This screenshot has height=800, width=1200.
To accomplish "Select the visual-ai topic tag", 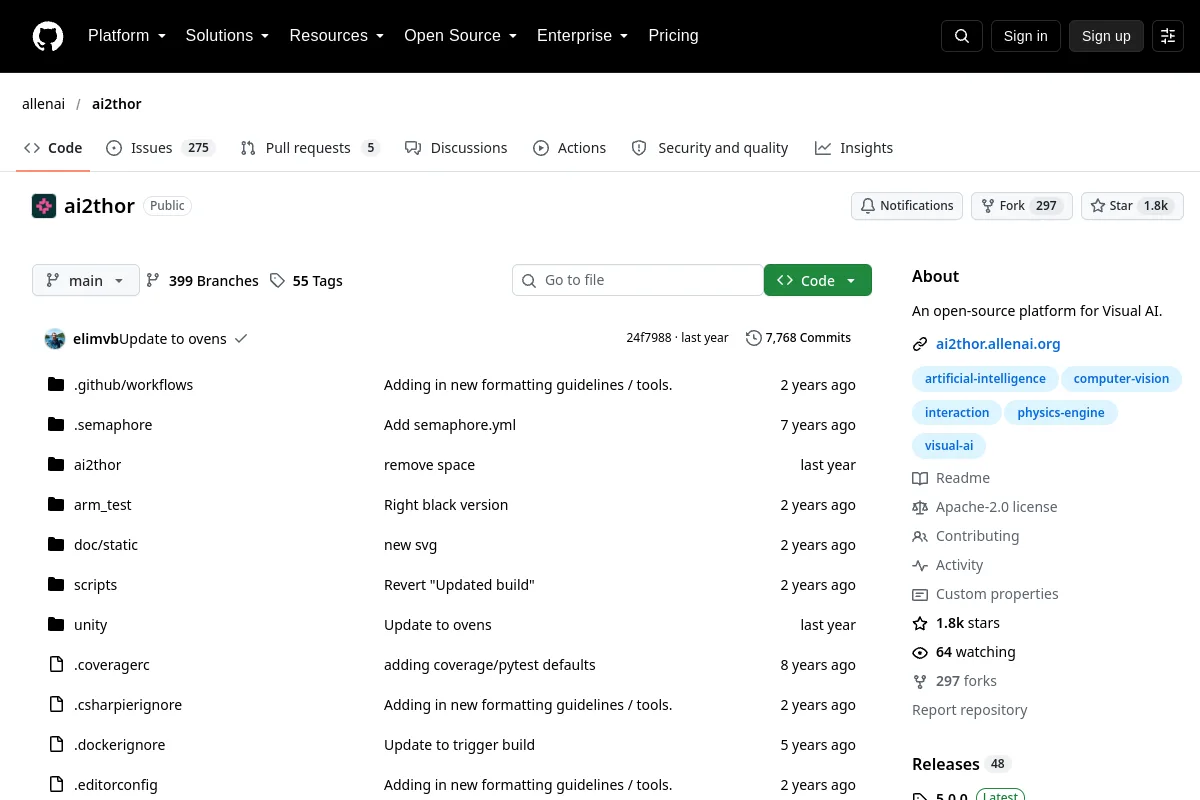I will 949,447.
